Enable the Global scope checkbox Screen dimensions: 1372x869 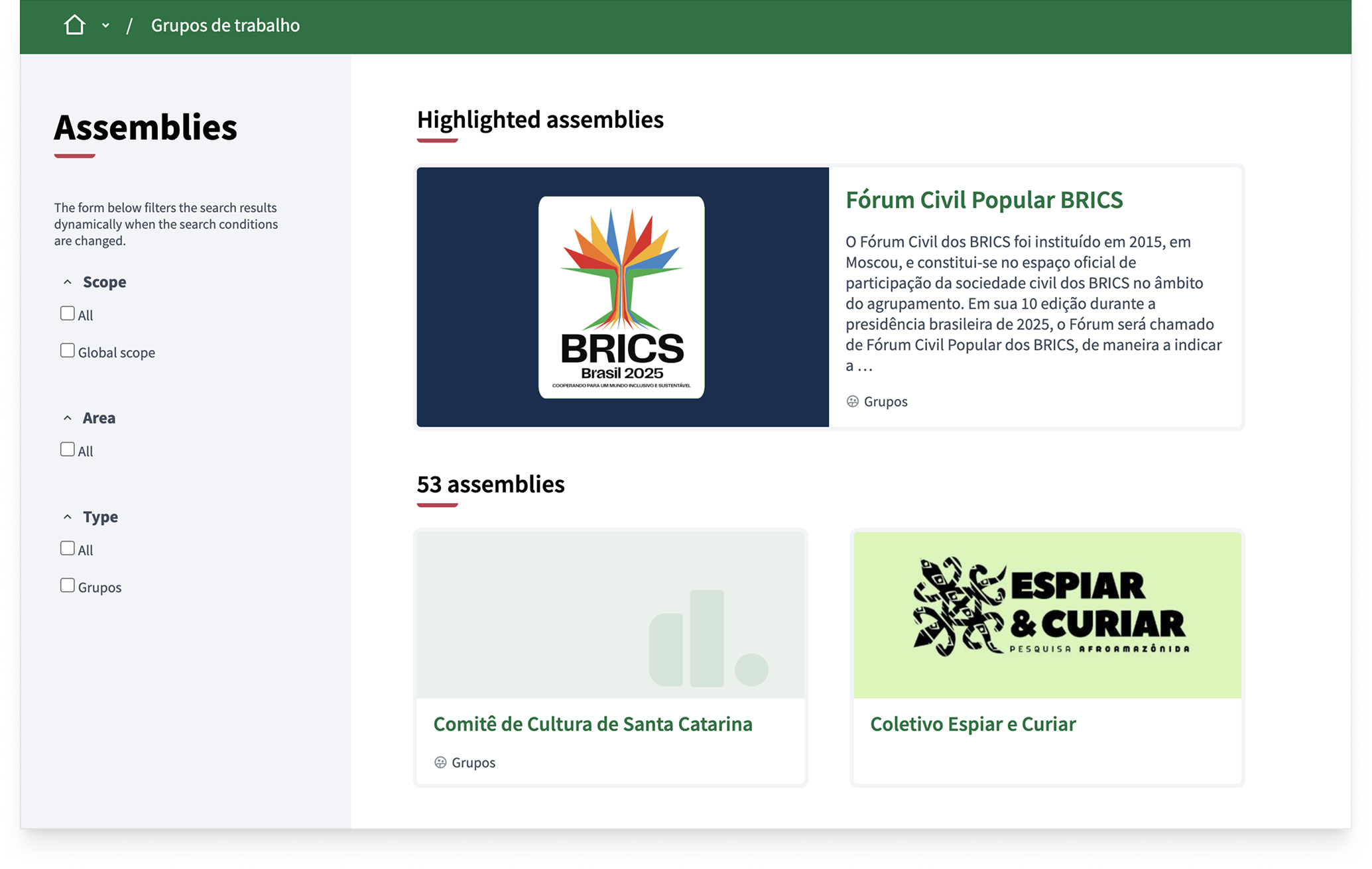(x=68, y=351)
